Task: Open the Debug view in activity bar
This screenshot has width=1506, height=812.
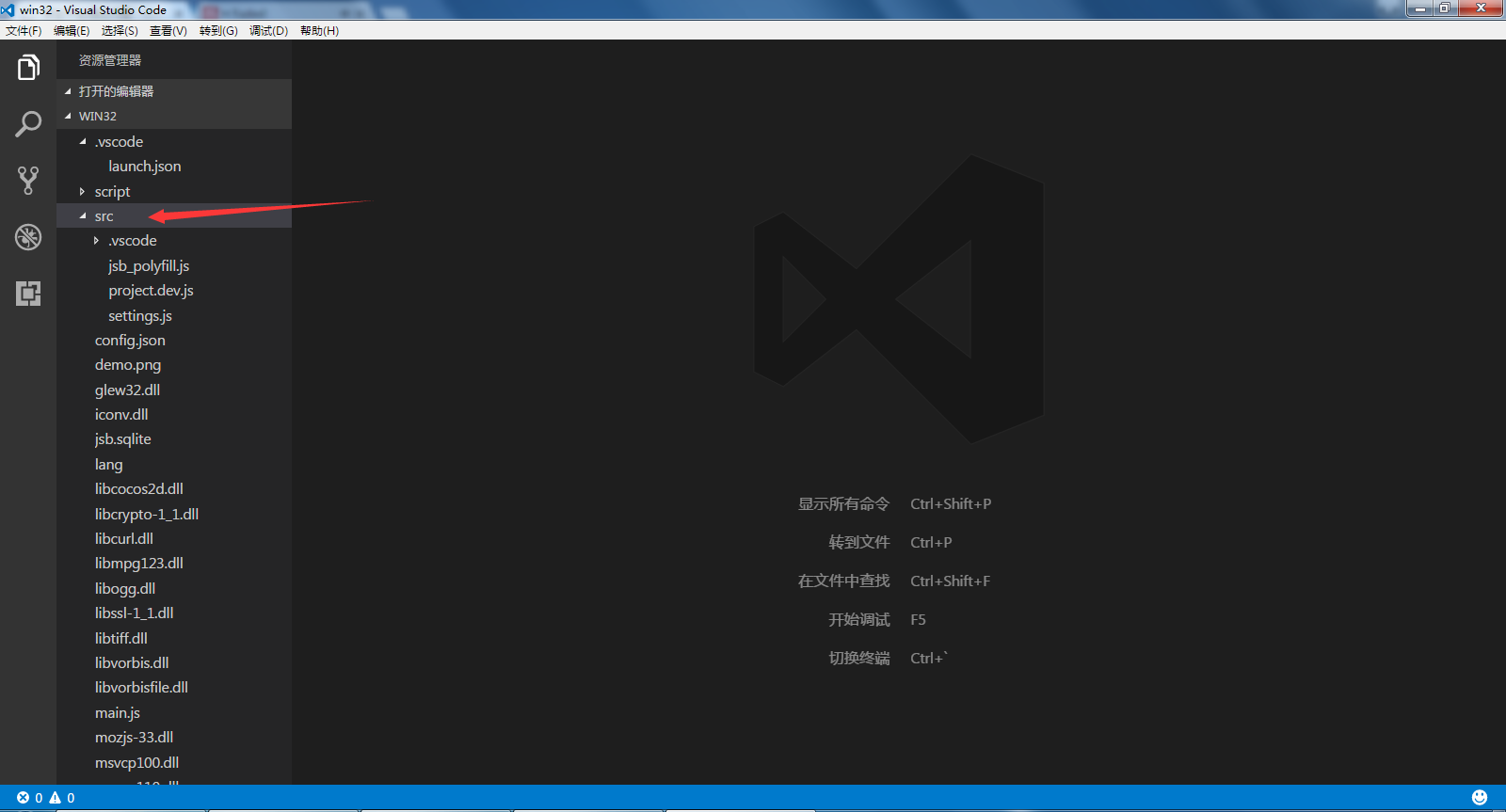Action: pyautogui.click(x=28, y=237)
